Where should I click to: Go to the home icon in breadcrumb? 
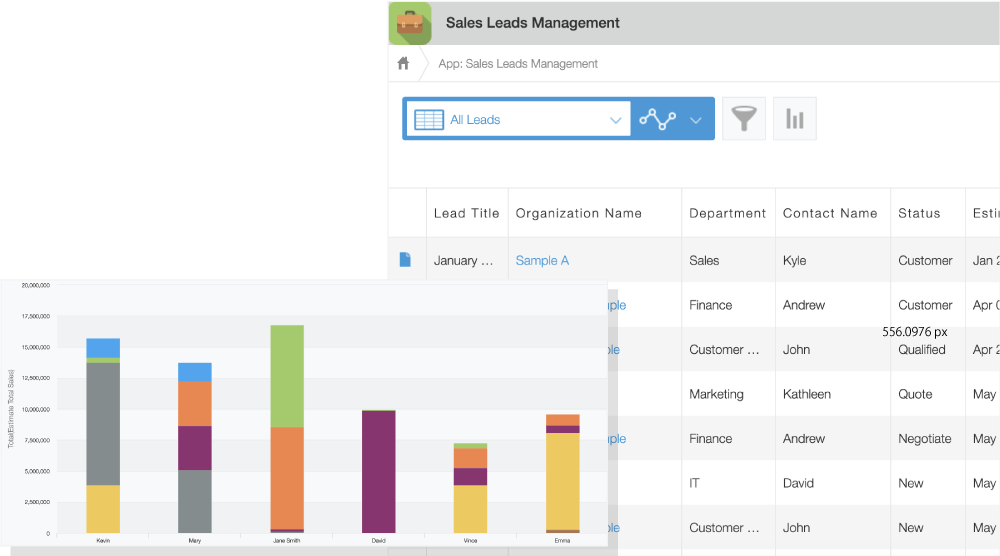tap(404, 64)
